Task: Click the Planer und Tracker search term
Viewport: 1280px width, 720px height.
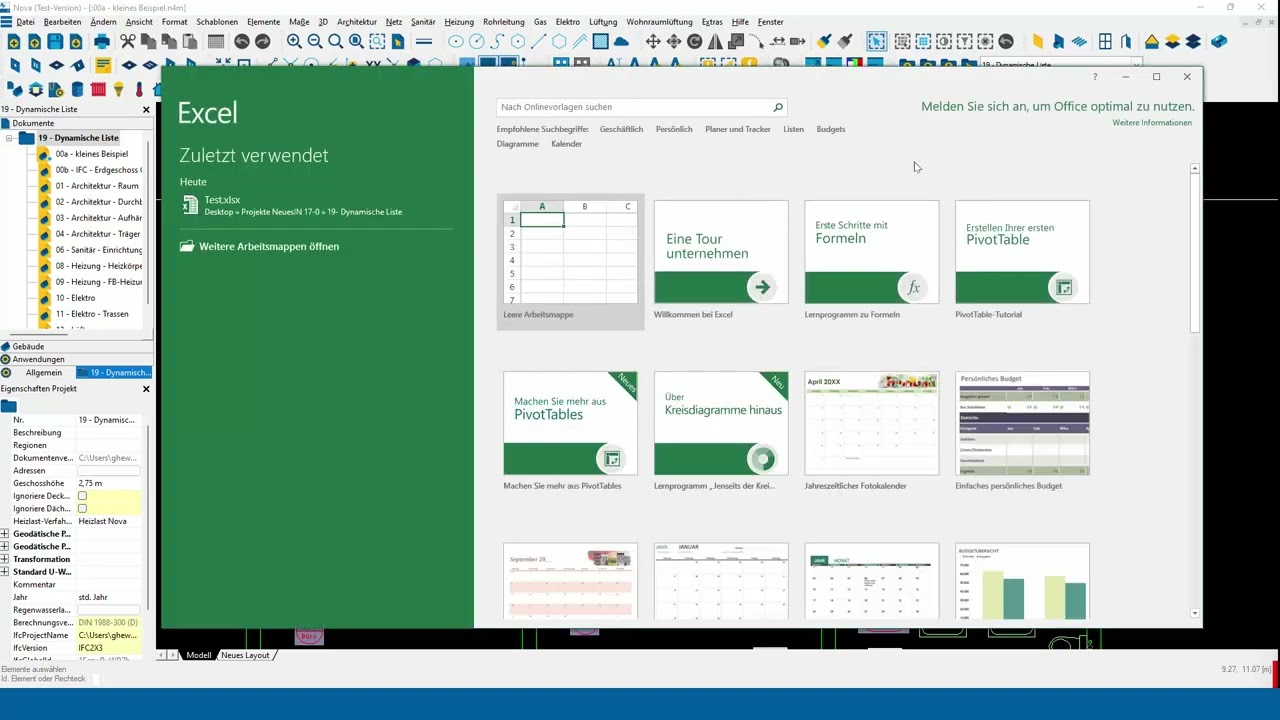Action: [738, 129]
